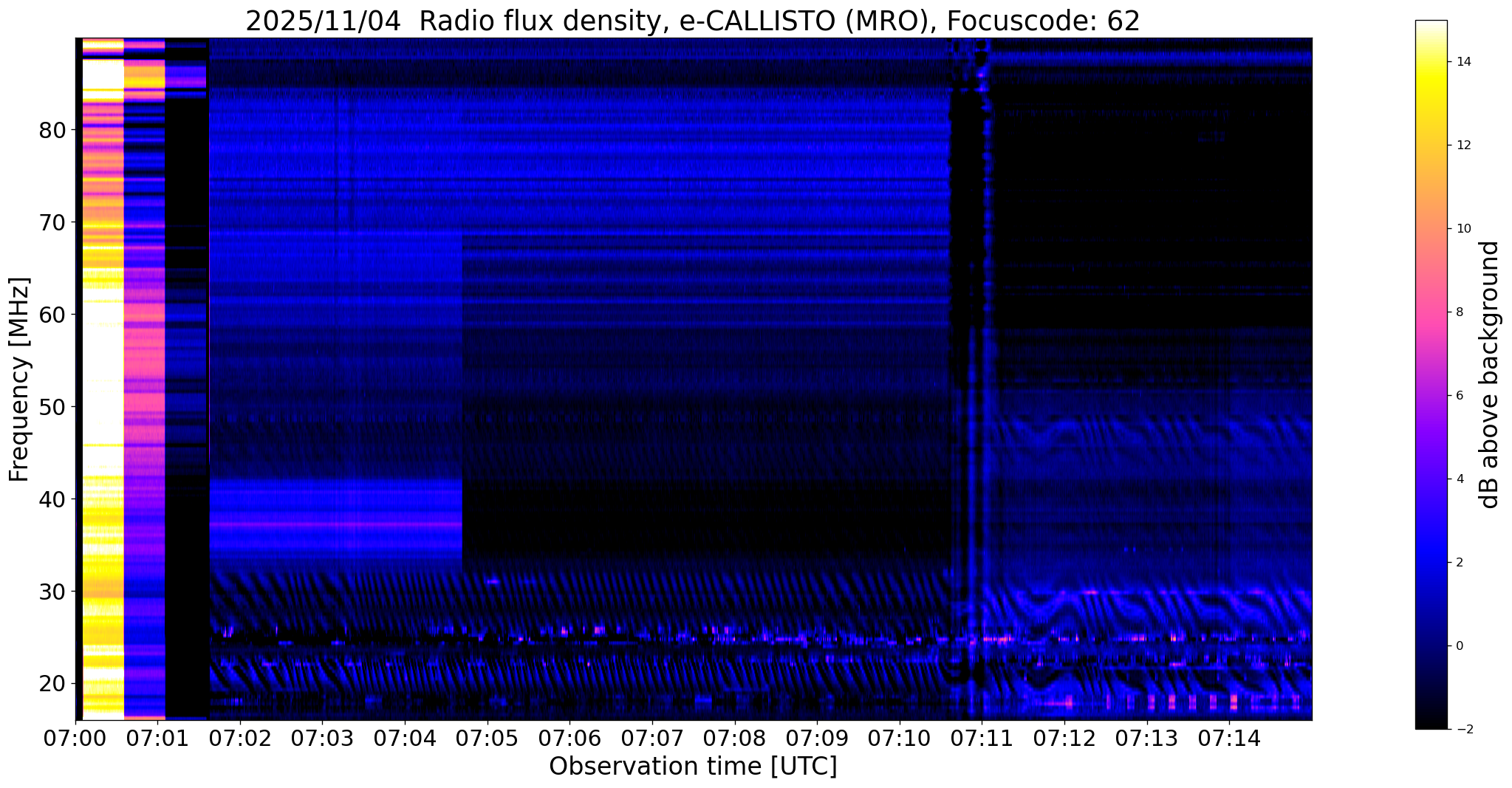The width and height of the screenshot is (1512, 788).
Task: Click the colorbar tick value 6
Action: coord(1458,396)
